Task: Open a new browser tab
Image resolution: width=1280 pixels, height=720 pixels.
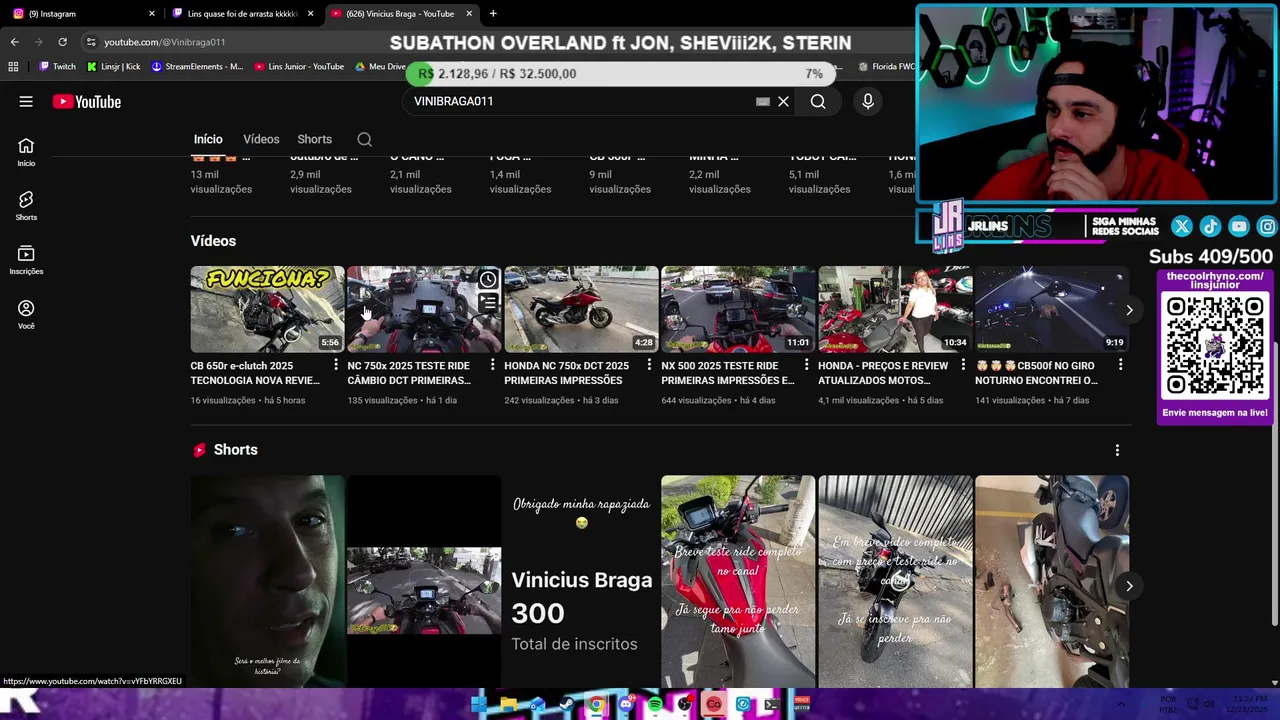Action: coord(493,13)
